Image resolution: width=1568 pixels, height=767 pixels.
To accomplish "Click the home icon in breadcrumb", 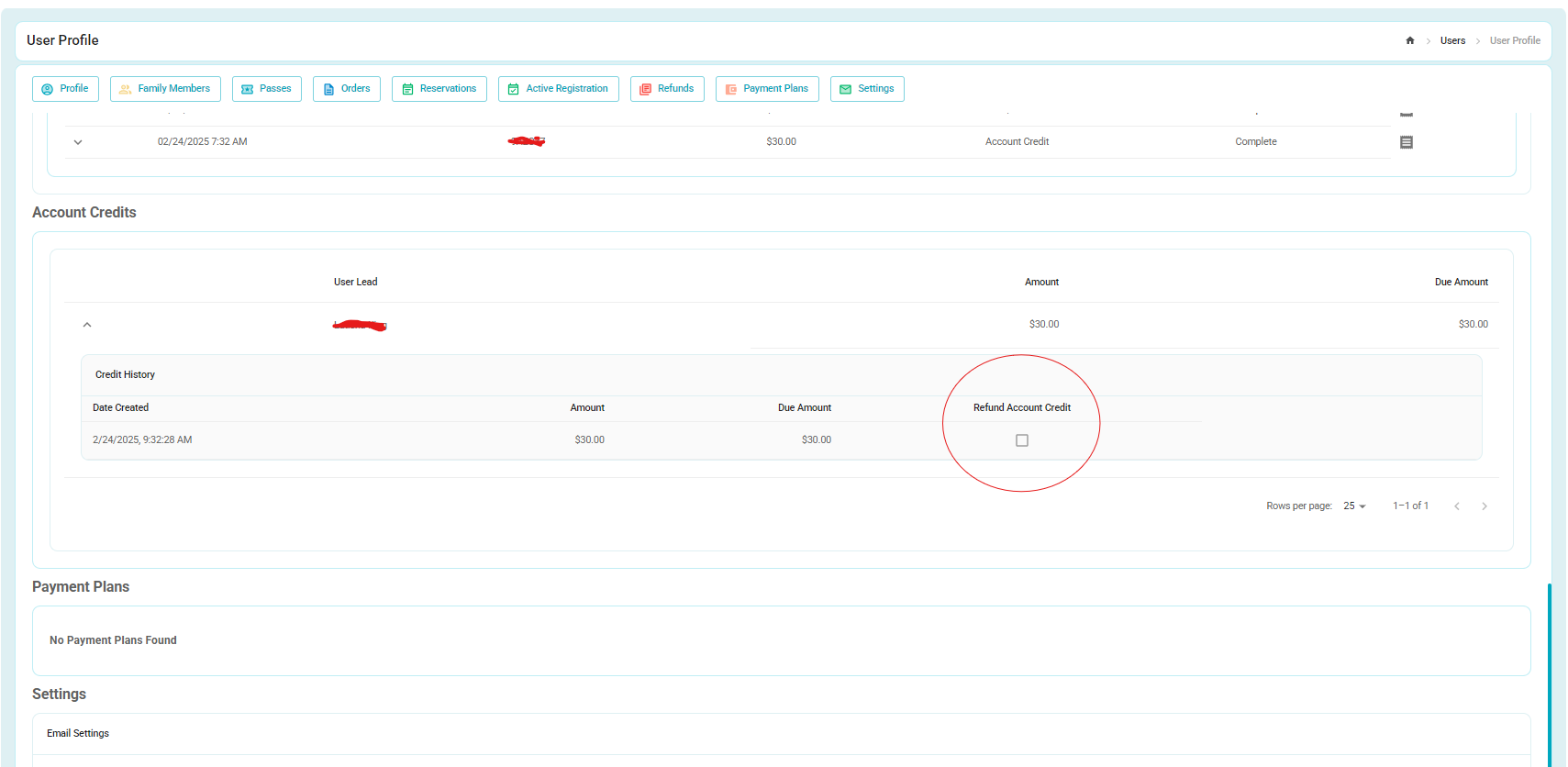I will tap(1410, 40).
